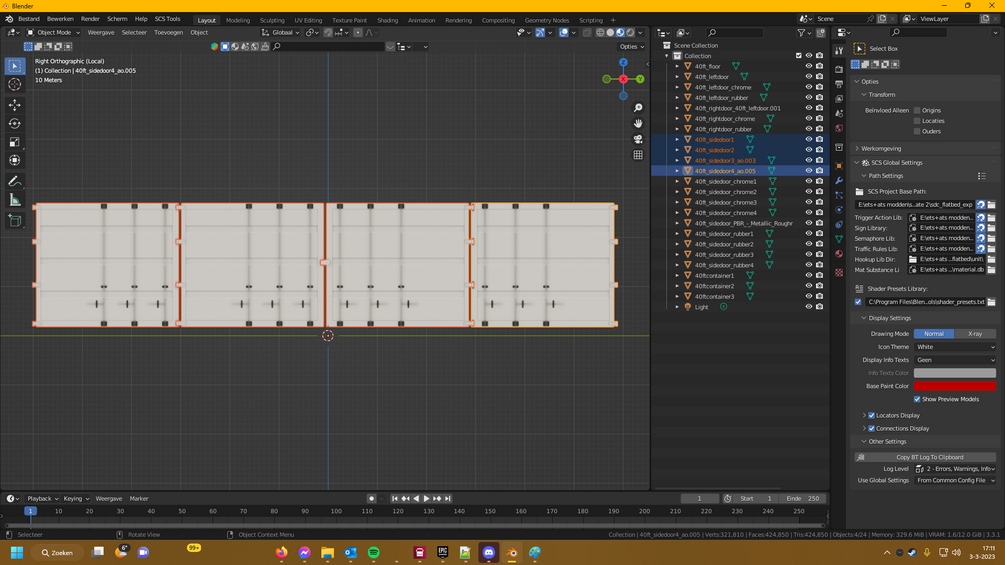Screen dimensions: 1005x565
Task: Uncheck Show Preview Models
Action: 917,399
